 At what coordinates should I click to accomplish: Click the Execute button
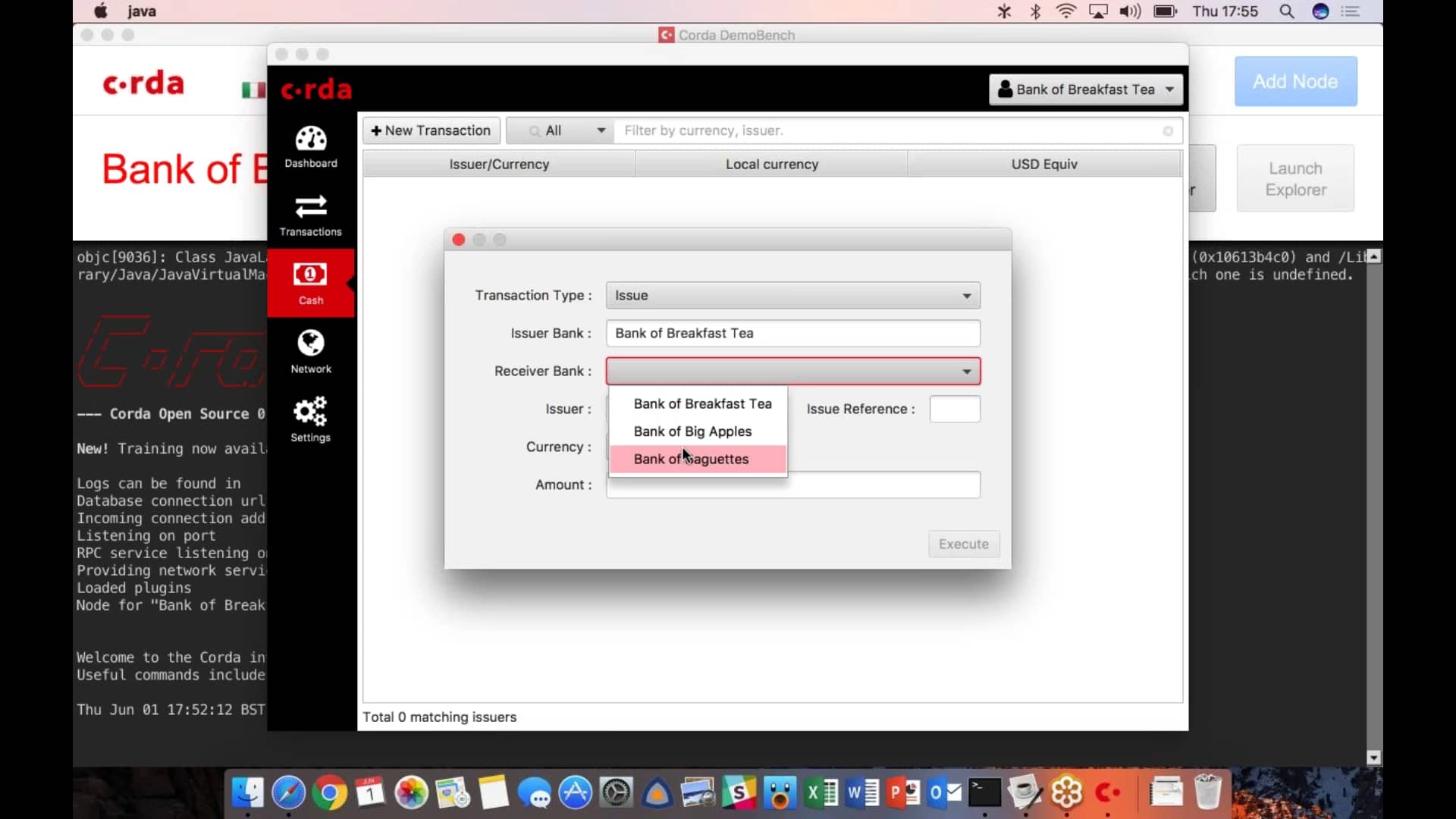(x=964, y=544)
